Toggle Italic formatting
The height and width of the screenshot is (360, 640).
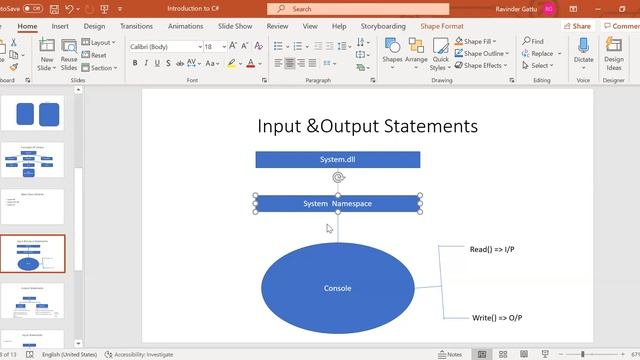pos(146,63)
